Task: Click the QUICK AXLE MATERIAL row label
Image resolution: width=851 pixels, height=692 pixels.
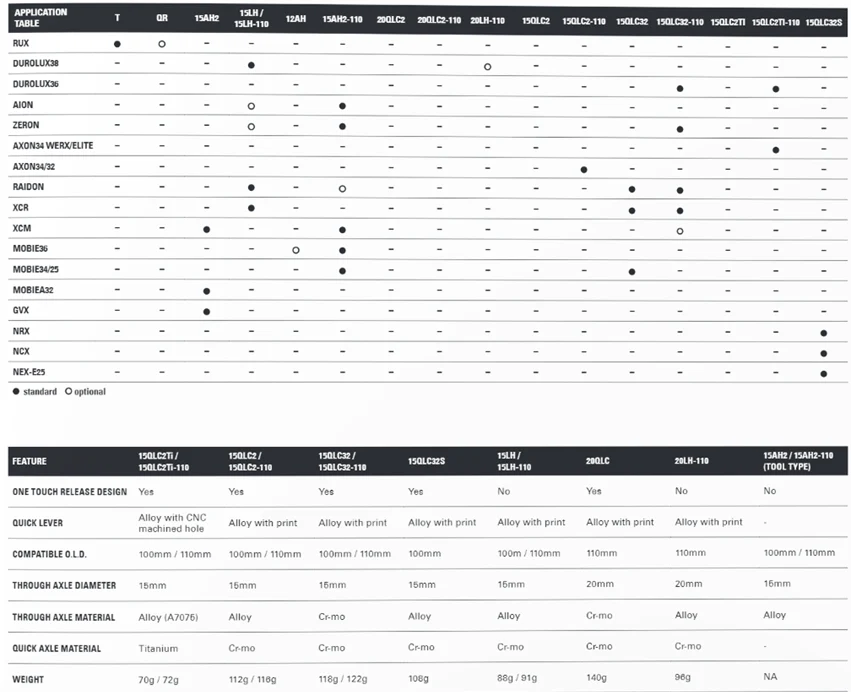Action: [x=56, y=648]
